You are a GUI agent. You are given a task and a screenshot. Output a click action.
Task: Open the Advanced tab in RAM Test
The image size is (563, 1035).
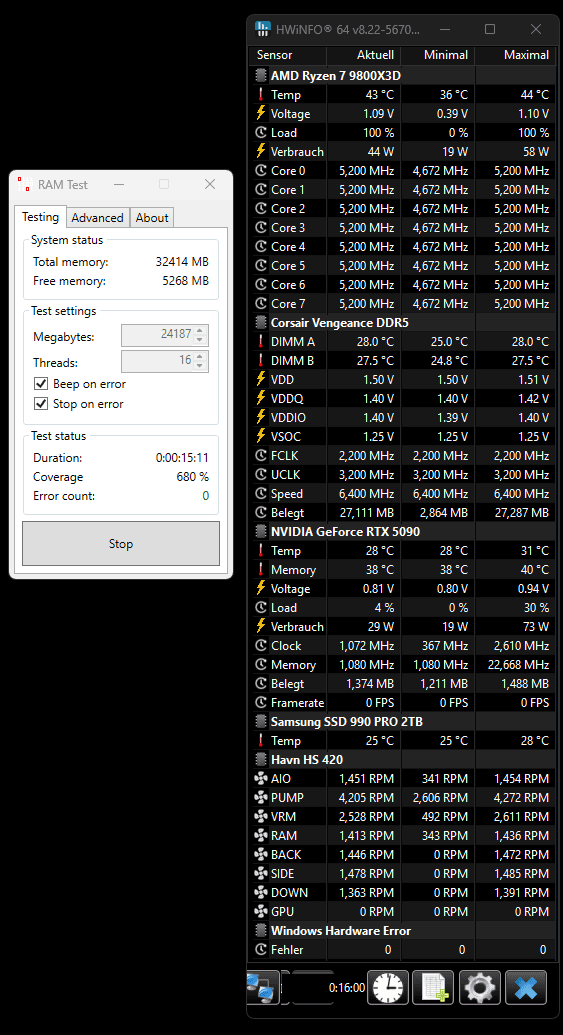click(97, 218)
